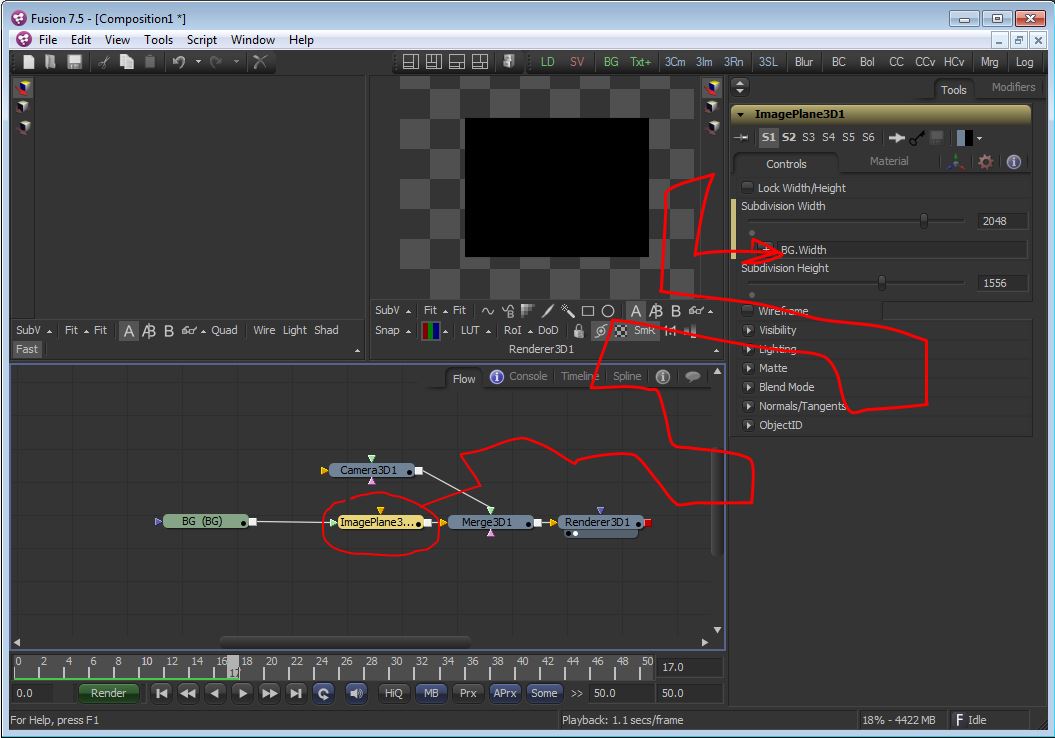Open the Script menu
Viewport: 1055px width, 738px height.
click(201, 40)
